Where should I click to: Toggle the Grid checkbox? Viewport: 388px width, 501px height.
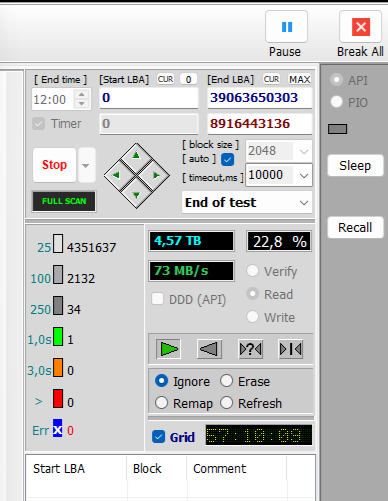158,437
